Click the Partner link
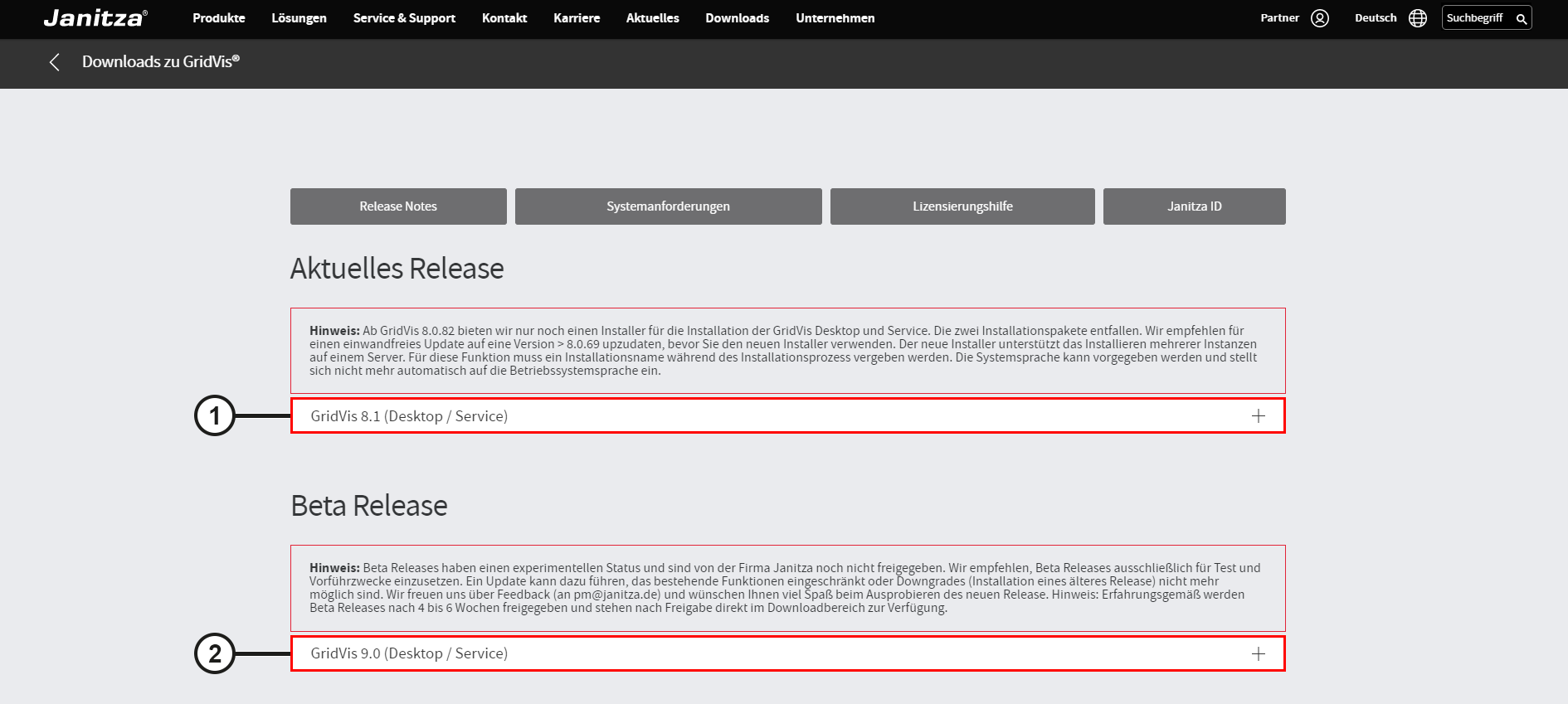Image resolution: width=1568 pixels, height=704 pixels. click(1279, 18)
